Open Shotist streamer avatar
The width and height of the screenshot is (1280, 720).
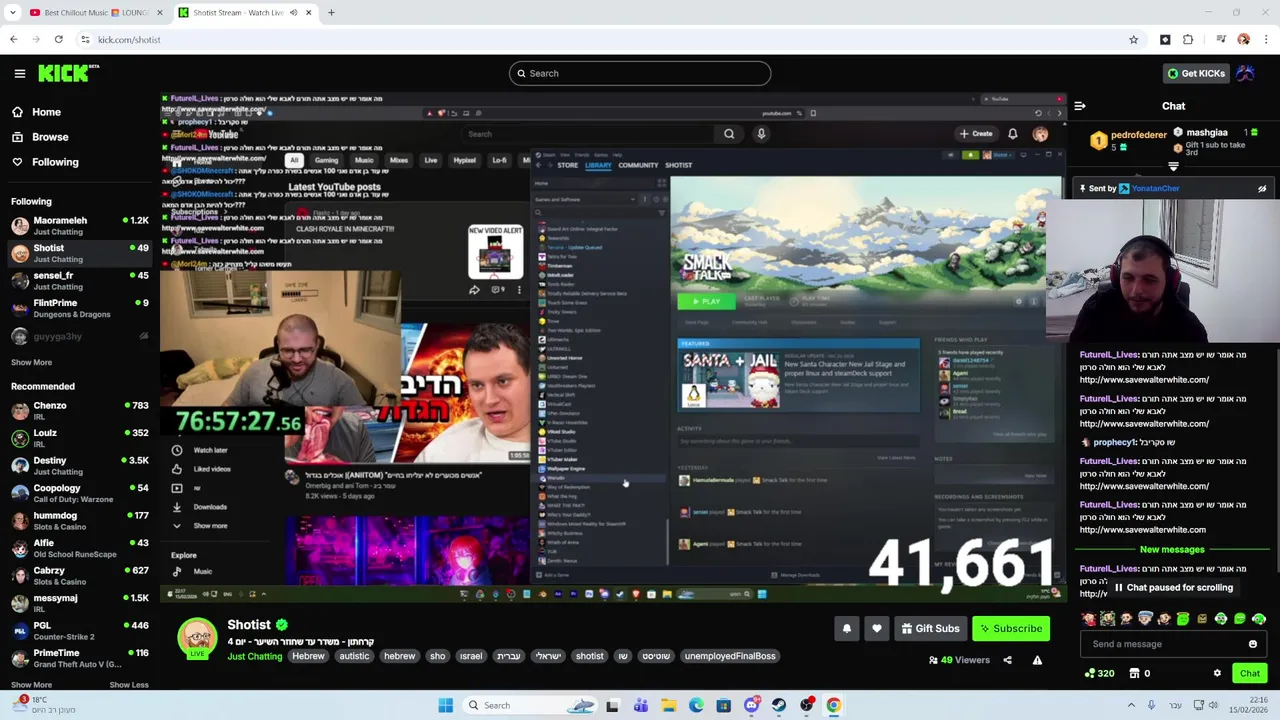tap(197, 639)
